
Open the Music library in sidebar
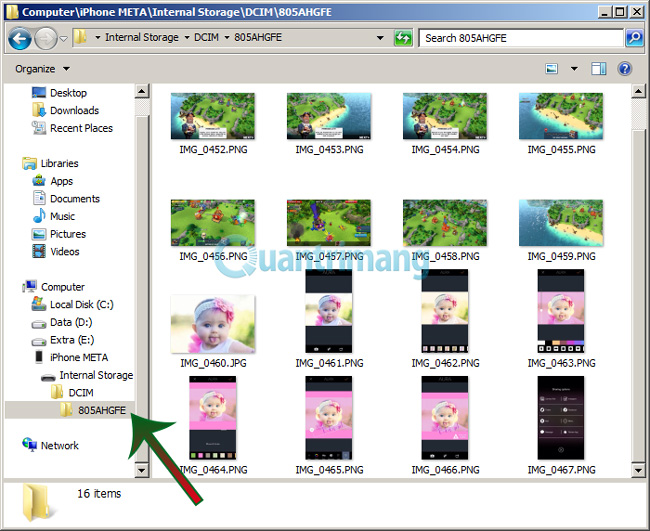coord(62,216)
